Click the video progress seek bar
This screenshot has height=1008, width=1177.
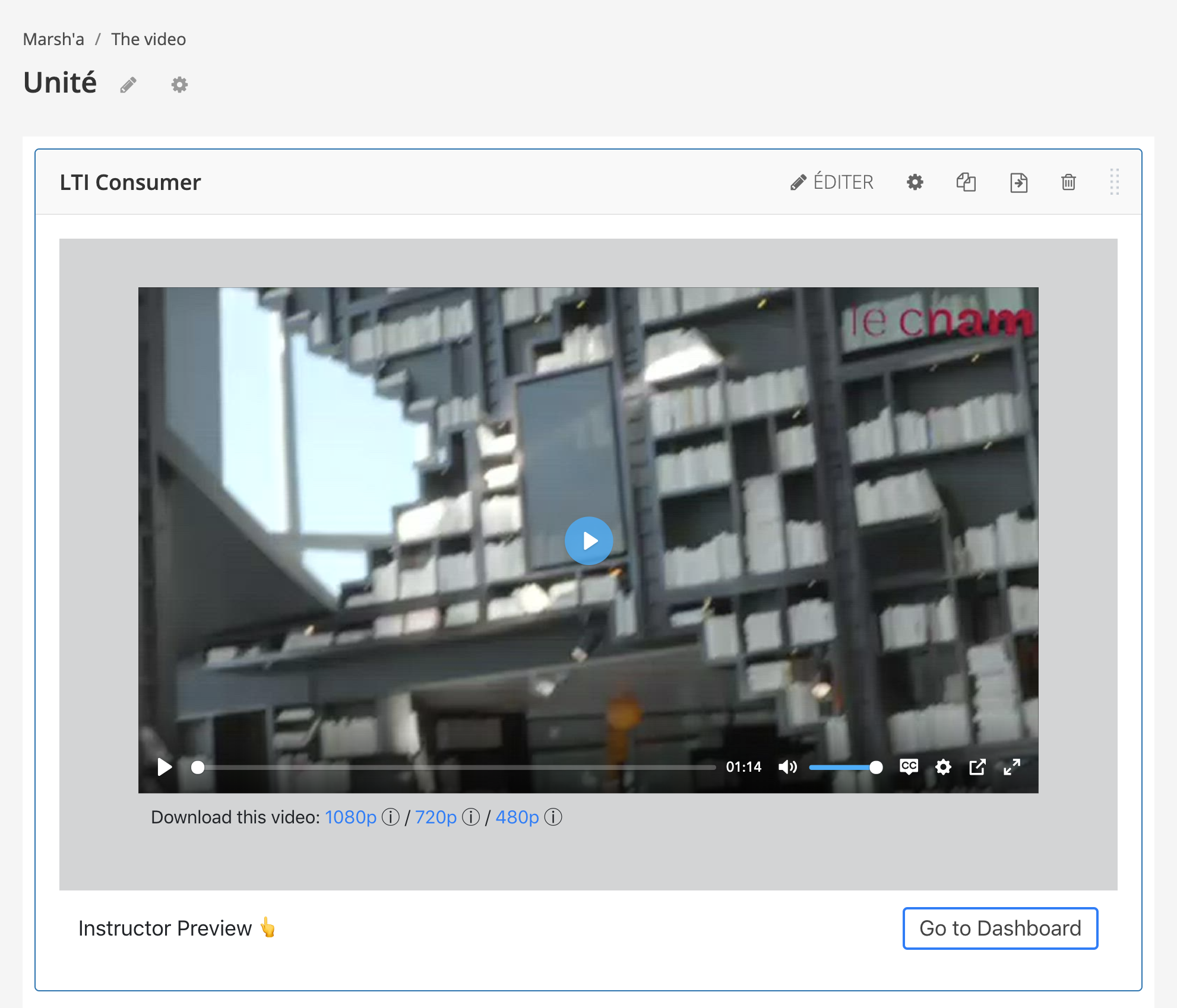(x=457, y=768)
